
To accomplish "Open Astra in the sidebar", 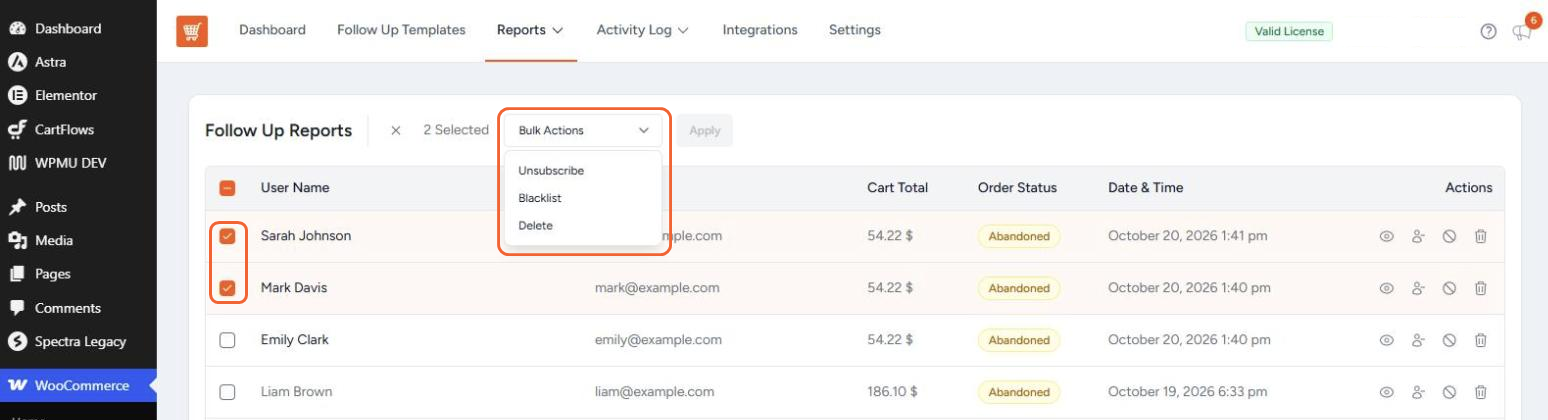I will [50, 62].
